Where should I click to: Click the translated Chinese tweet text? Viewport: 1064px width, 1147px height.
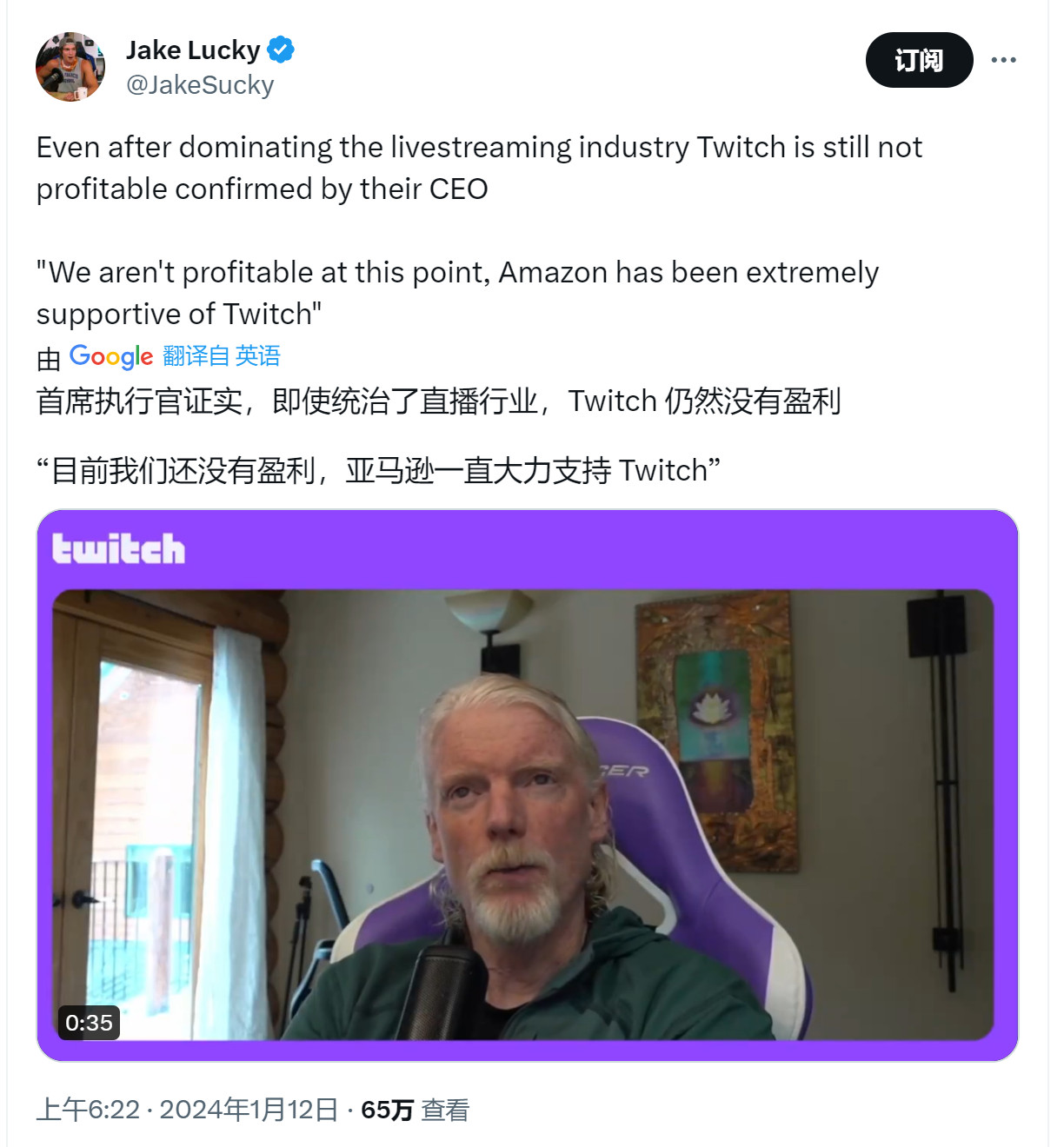coord(438,435)
